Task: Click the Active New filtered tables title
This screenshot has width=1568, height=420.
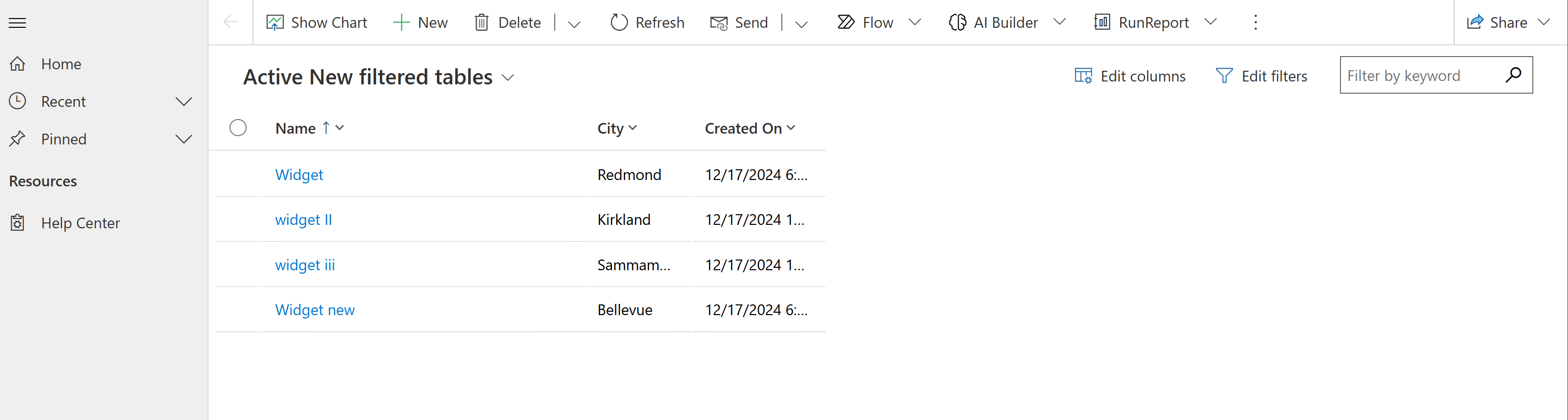Action: click(368, 77)
